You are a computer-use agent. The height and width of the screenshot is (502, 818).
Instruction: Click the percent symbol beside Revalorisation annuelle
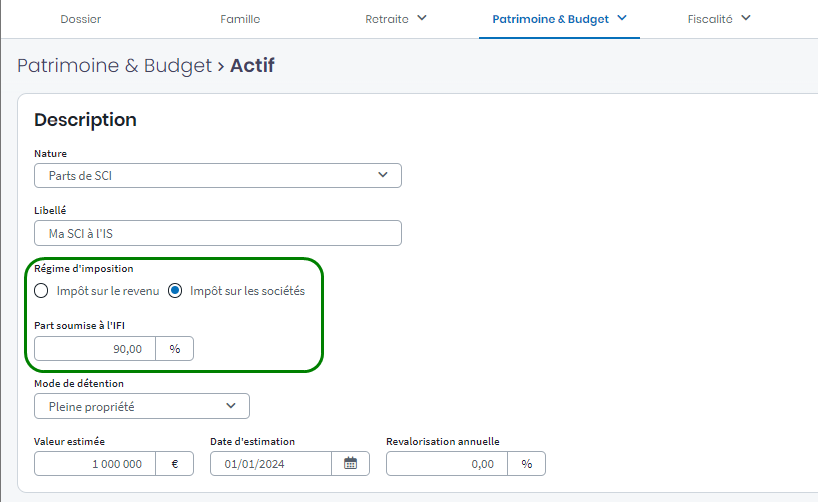click(x=526, y=464)
